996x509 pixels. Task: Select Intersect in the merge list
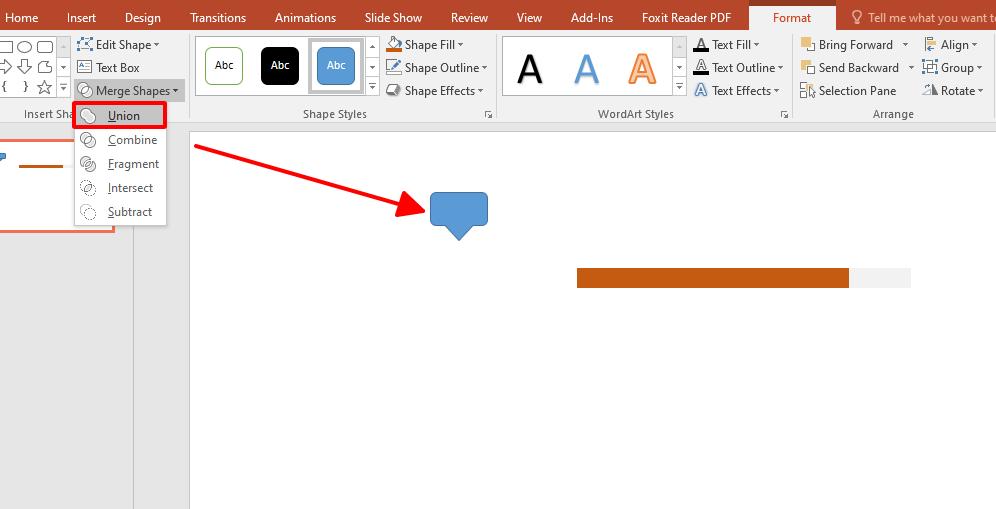[120, 188]
